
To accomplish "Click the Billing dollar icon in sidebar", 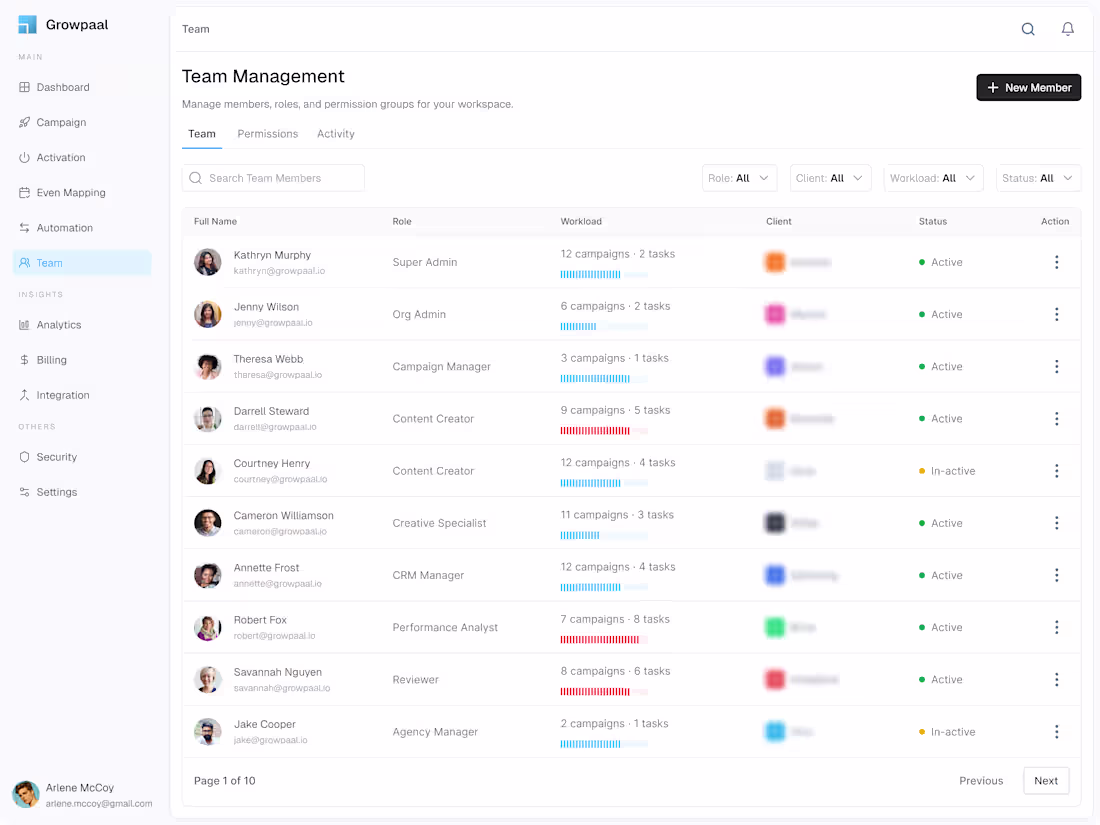I will point(25,360).
